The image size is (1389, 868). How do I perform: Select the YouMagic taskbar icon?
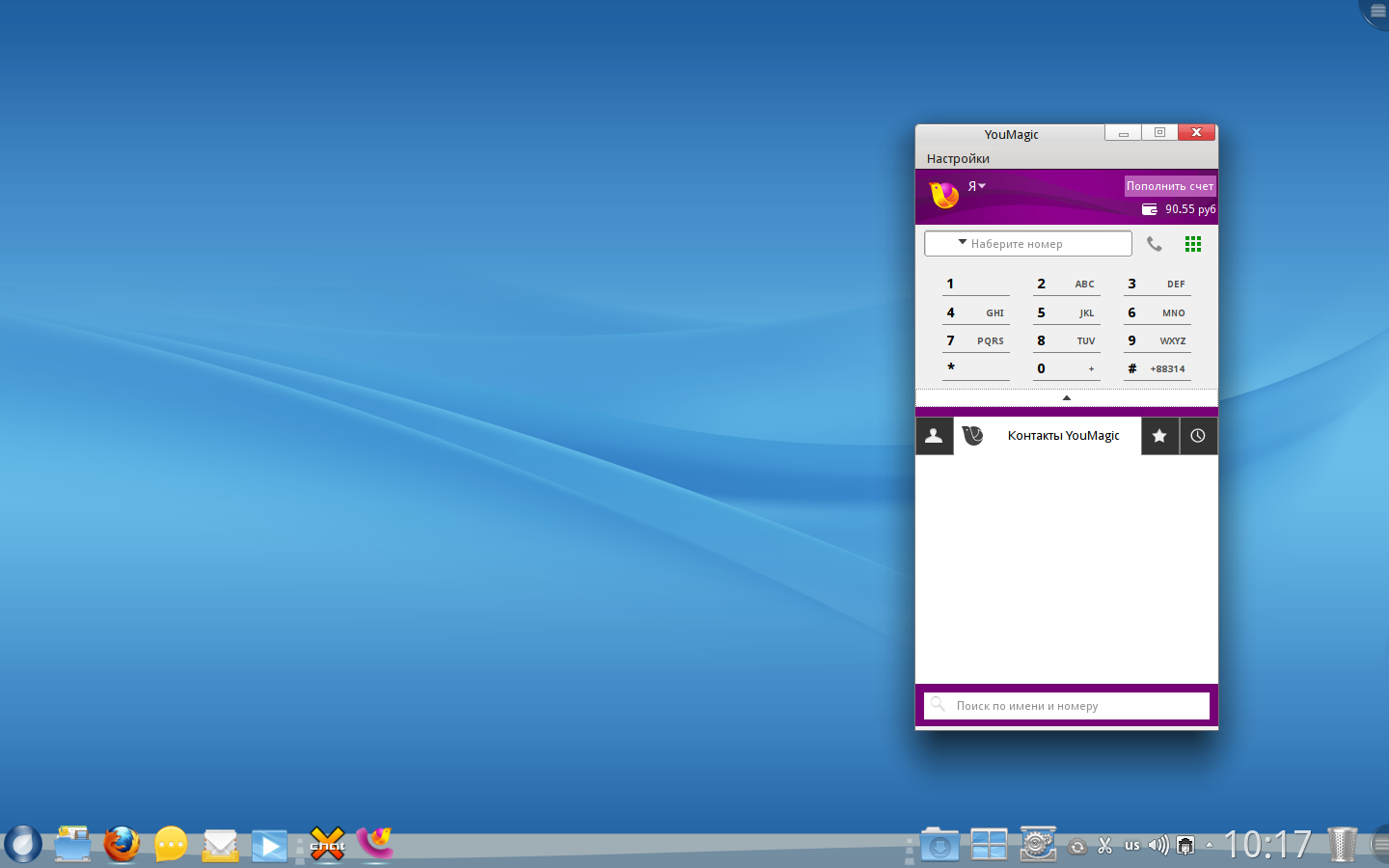coord(375,844)
